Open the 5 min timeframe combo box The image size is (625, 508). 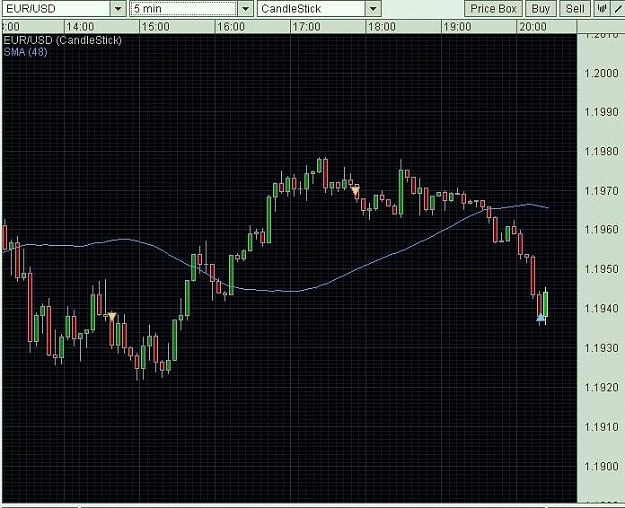191,8
